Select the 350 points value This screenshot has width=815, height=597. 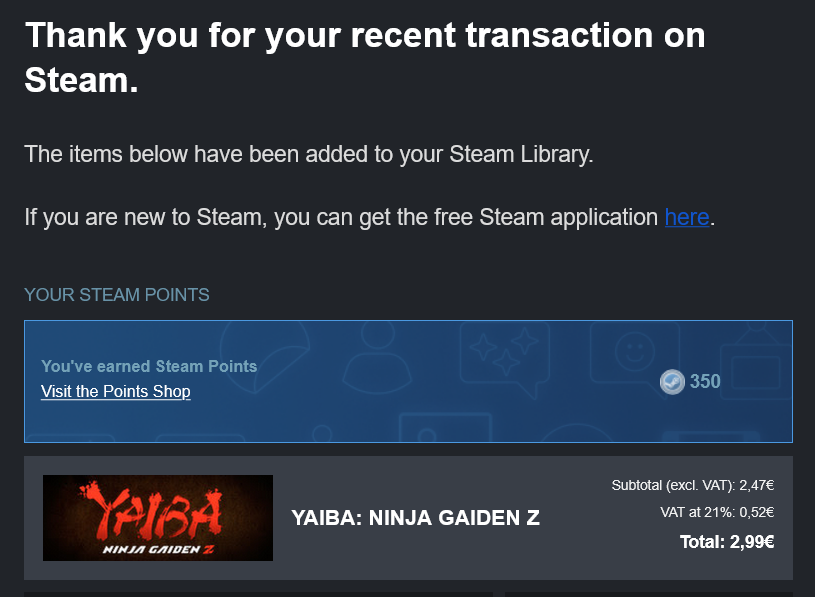[705, 381]
